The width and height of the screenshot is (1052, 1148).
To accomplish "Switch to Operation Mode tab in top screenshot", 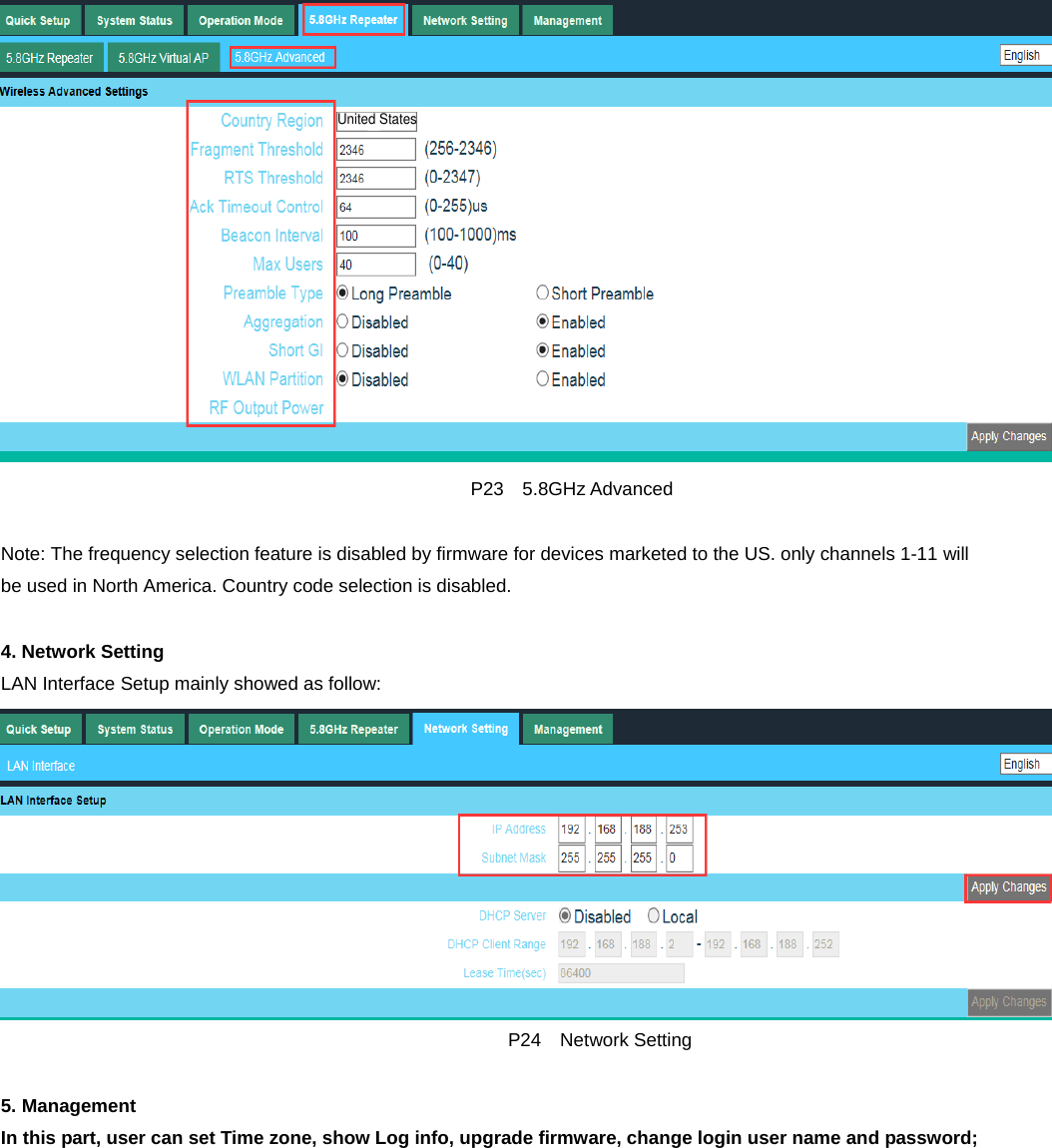I will (x=241, y=21).
